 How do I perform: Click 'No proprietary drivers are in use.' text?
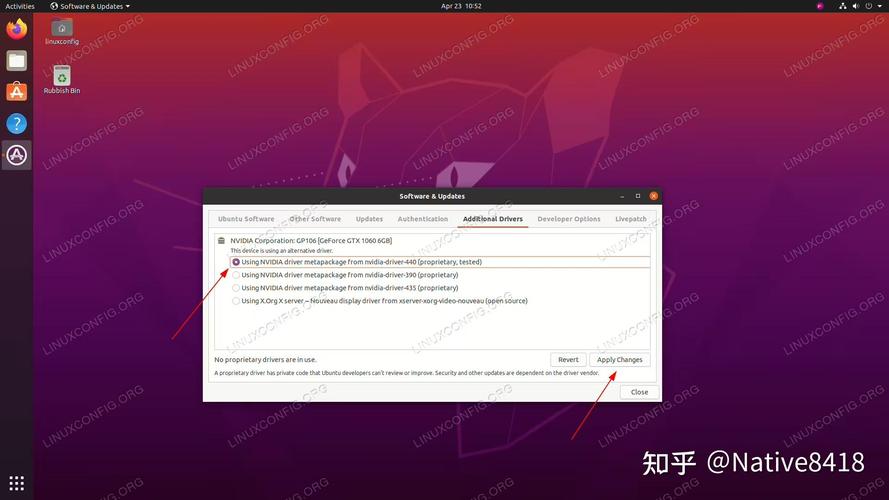pyautogui.click(x=265, y=359)
